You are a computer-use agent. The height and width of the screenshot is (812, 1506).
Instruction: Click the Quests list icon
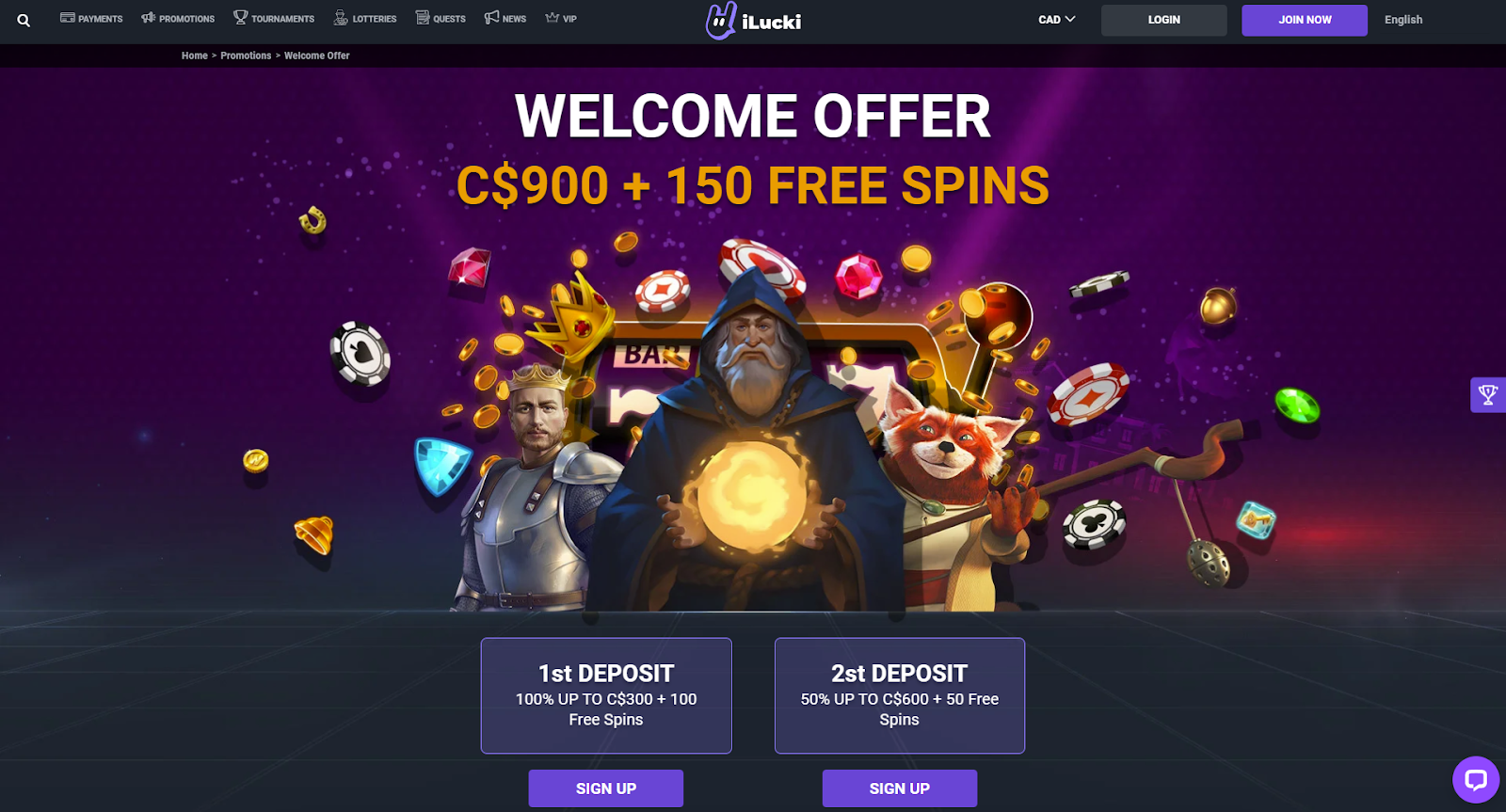[423, 17]
